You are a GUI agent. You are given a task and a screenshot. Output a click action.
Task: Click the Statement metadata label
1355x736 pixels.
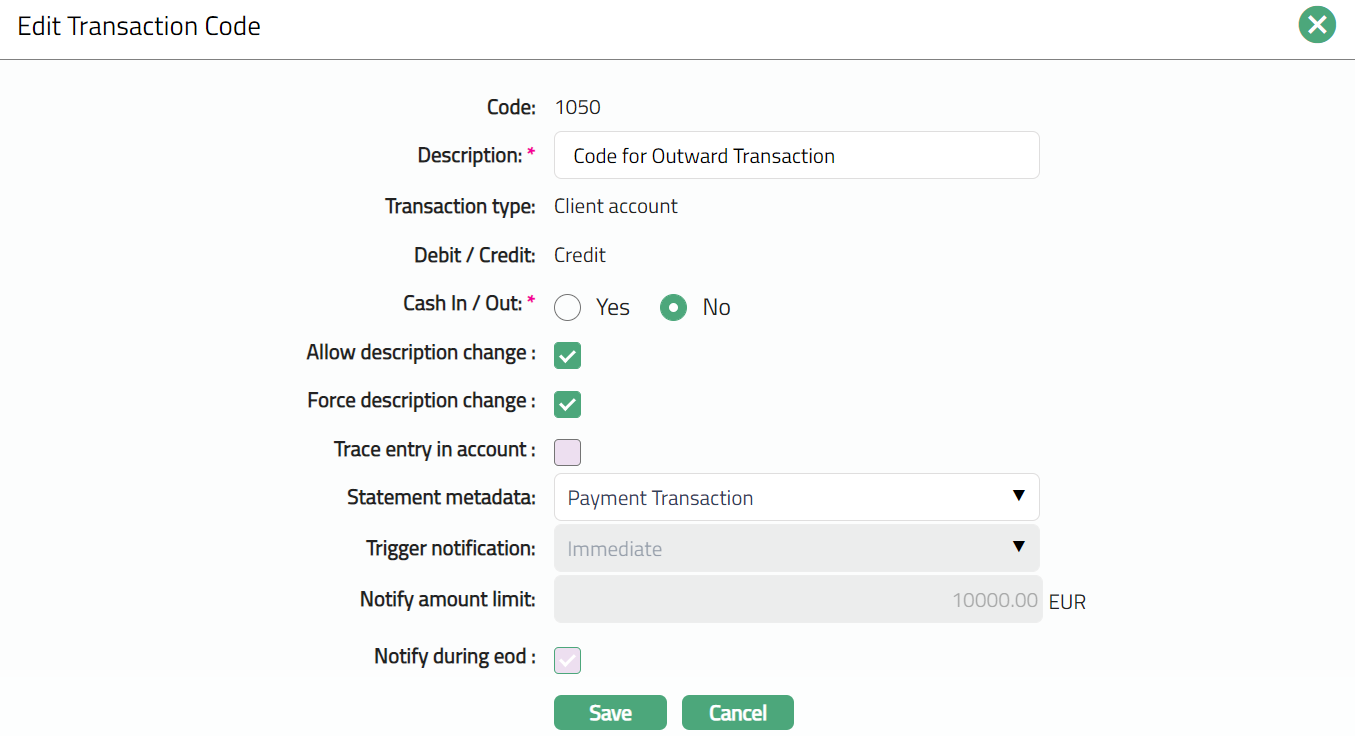tap(441, 498)
